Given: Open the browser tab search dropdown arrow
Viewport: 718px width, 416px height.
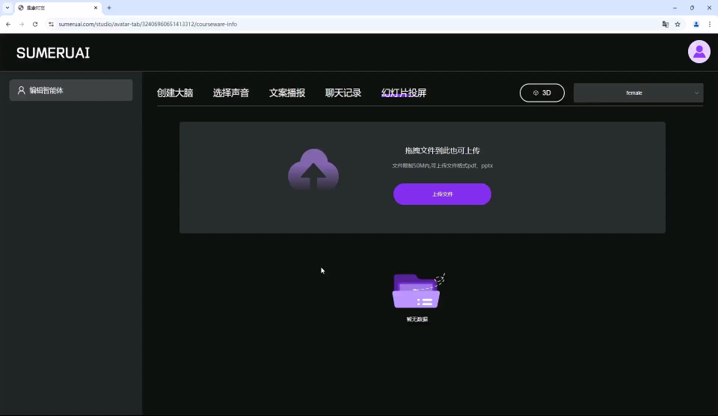Looking at the screenshot, I should coord(7,8).
